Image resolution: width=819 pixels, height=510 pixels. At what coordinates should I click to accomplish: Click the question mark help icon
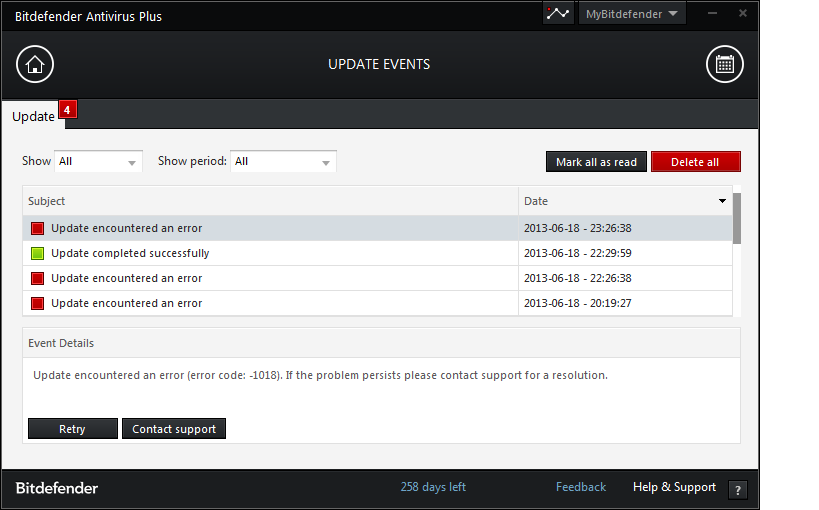click(x=738, y=490)
